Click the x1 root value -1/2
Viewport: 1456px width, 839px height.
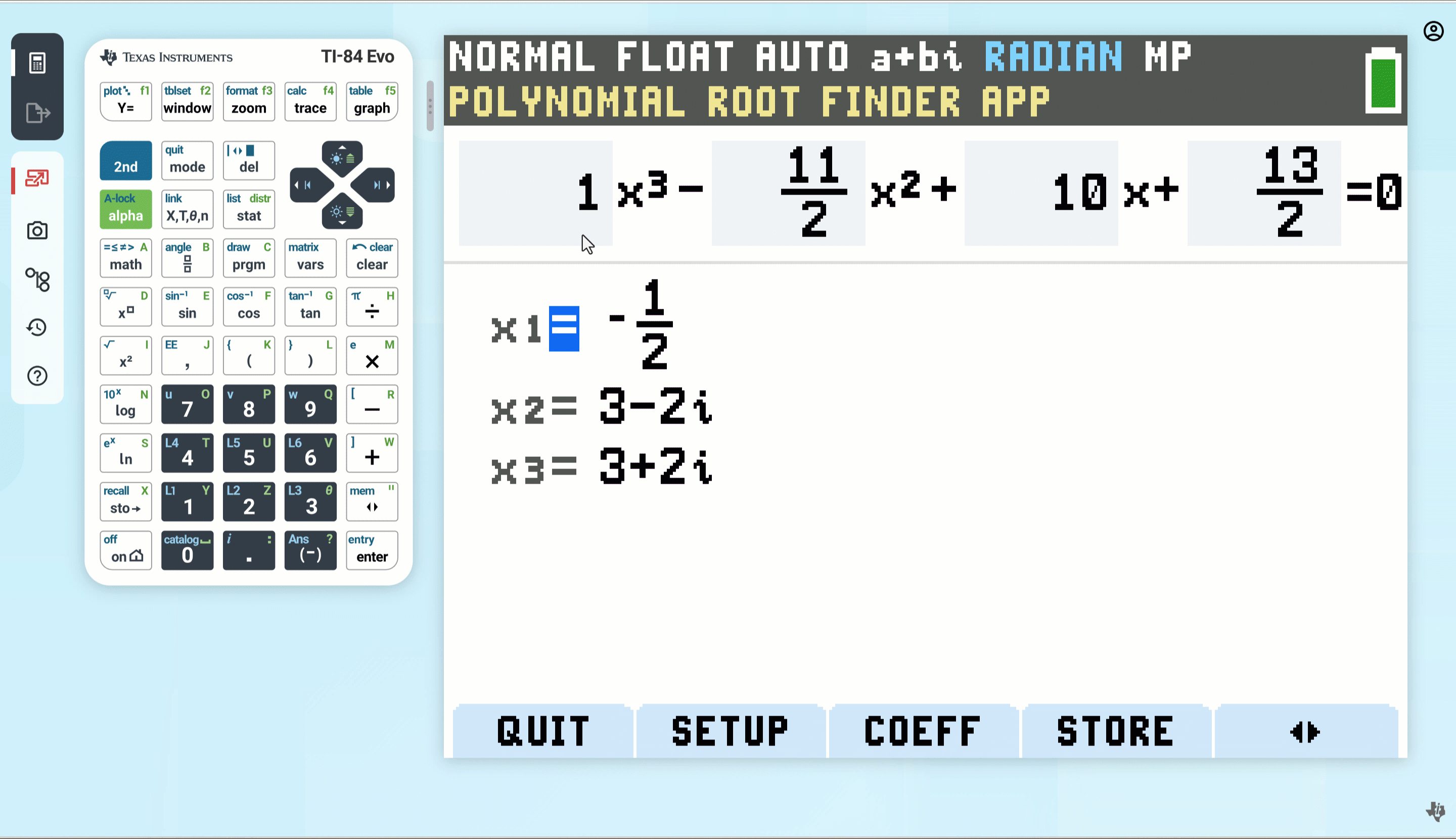641,323
